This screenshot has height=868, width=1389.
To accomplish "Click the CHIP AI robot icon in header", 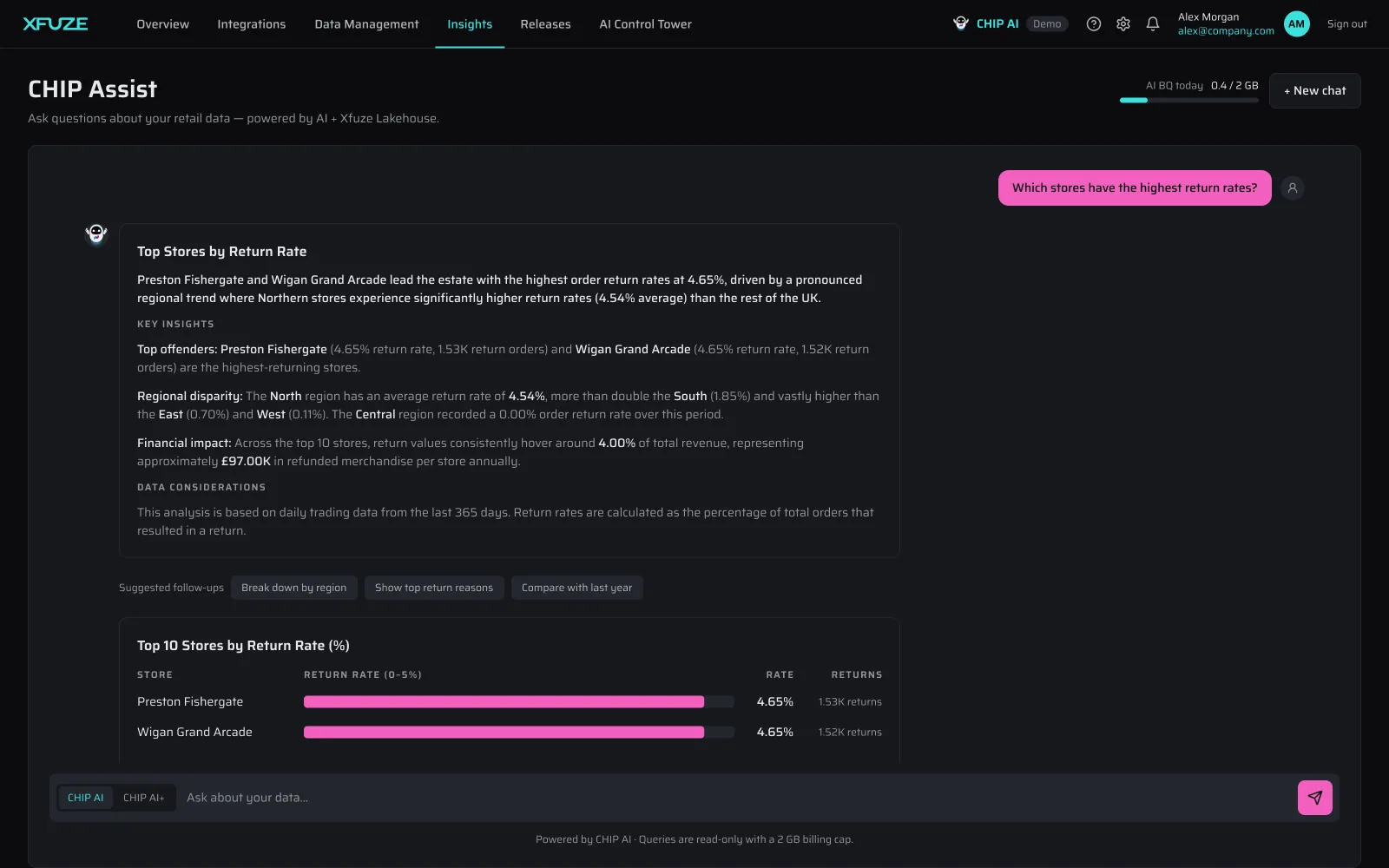I will pyautogui.click(x=961, y=23).
